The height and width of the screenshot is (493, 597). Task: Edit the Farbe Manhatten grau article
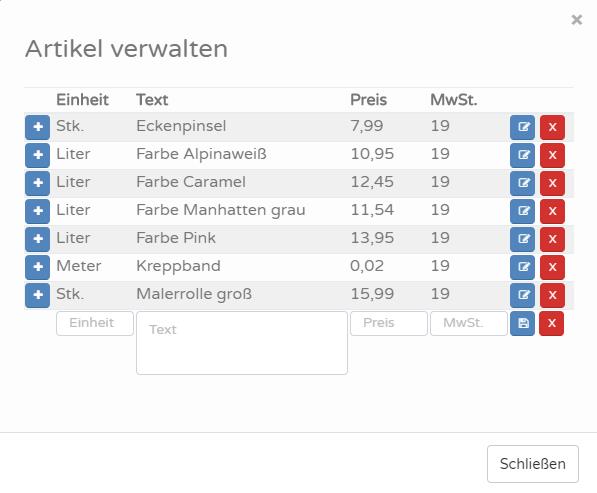pos(522,211)
